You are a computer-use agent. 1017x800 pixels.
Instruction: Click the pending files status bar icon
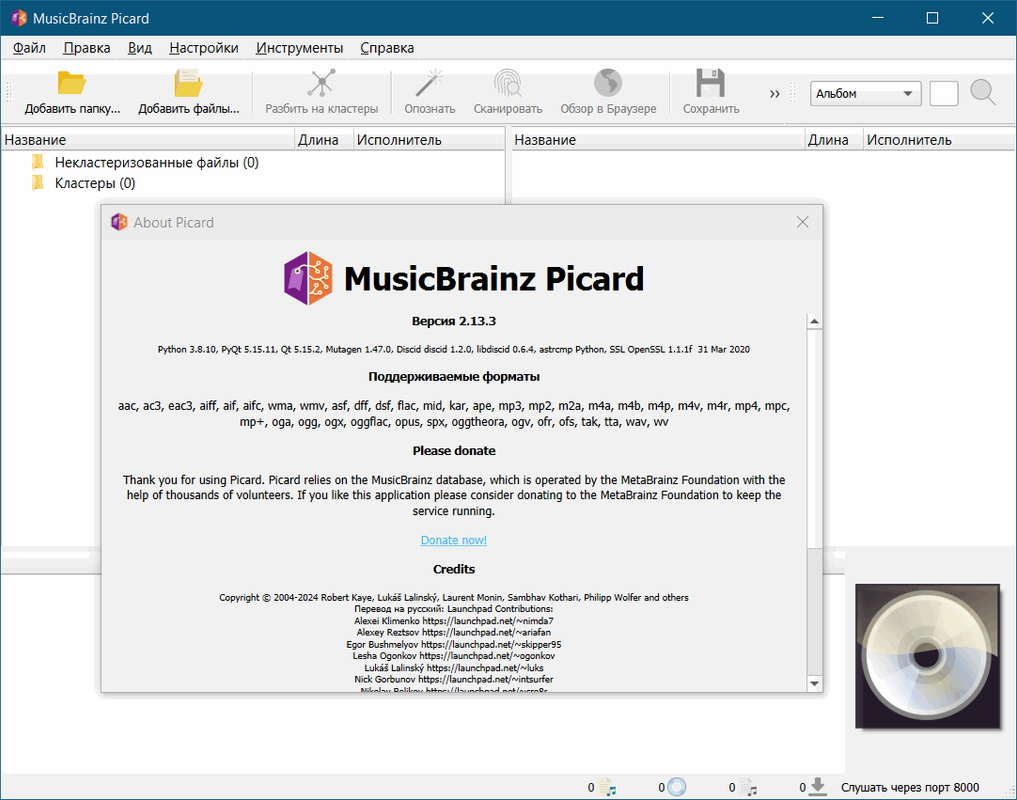click(x=748, y=787)
